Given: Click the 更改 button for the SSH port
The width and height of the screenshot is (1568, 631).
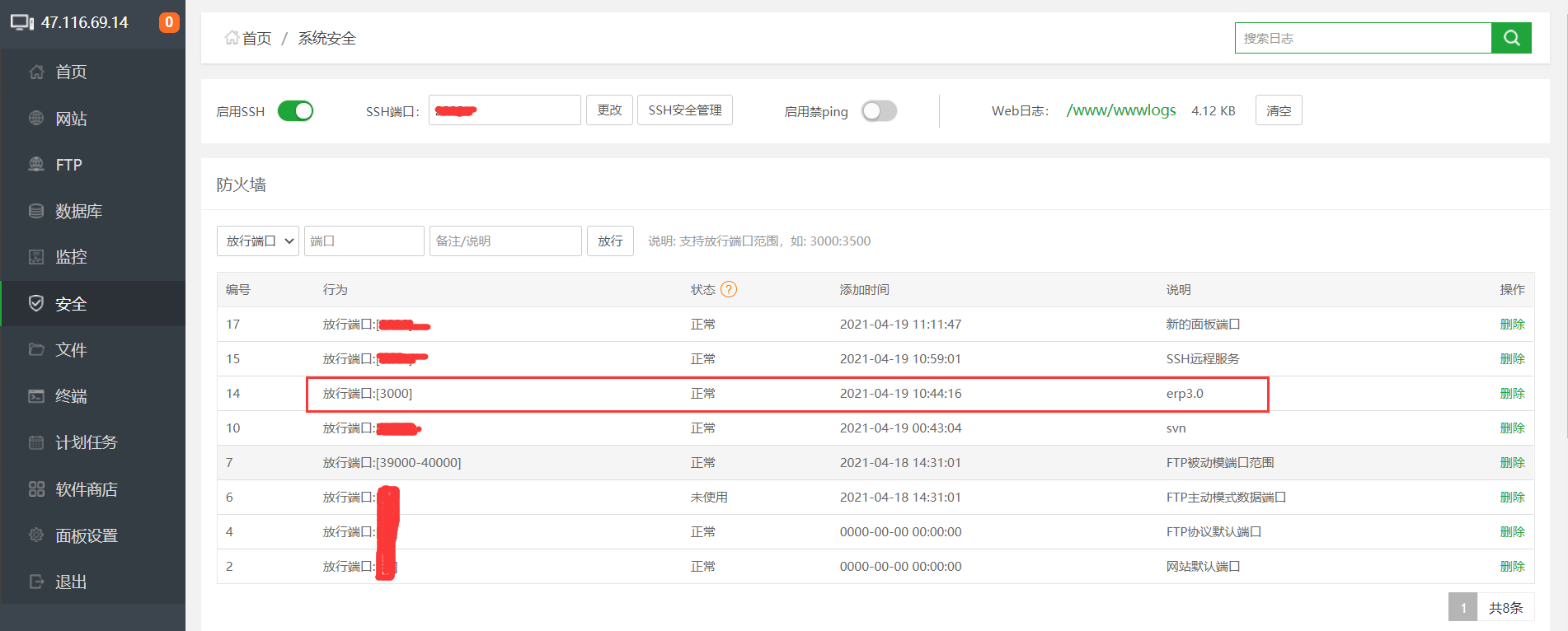Looking at the screenshot, I should point(609,110).
